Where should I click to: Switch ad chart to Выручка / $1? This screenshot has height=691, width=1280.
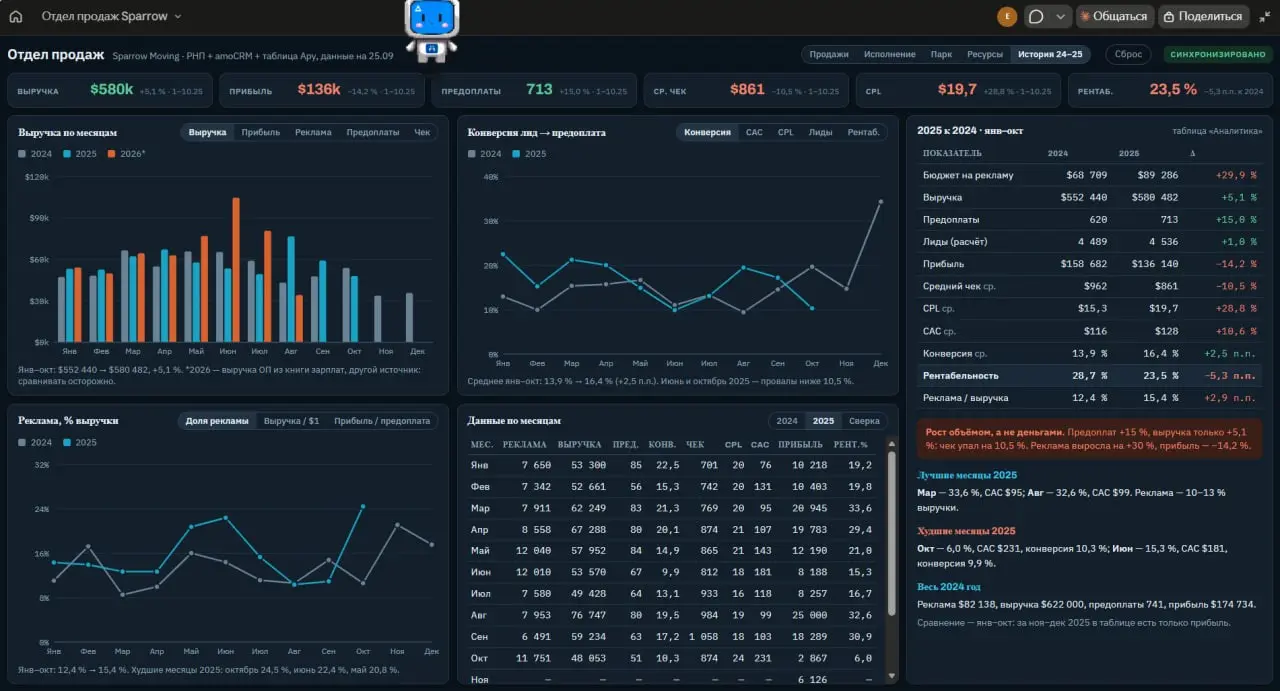[x=291, y=421]
